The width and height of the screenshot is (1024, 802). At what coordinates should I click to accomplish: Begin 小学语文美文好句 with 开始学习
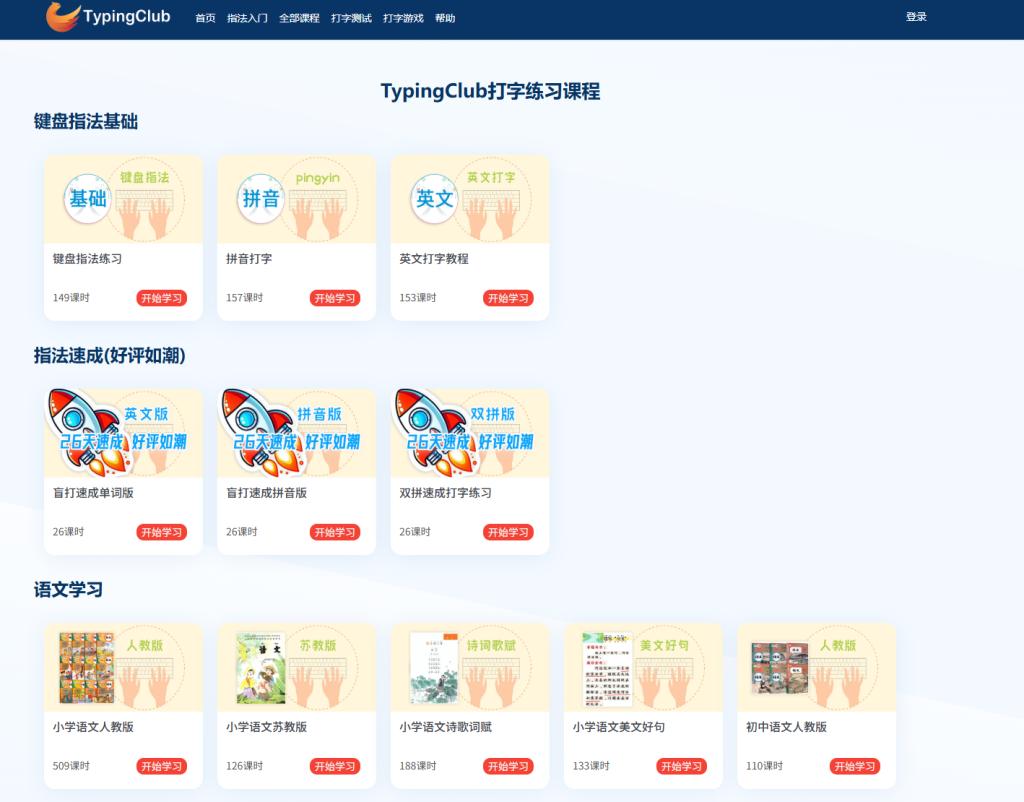click(681, 766)
